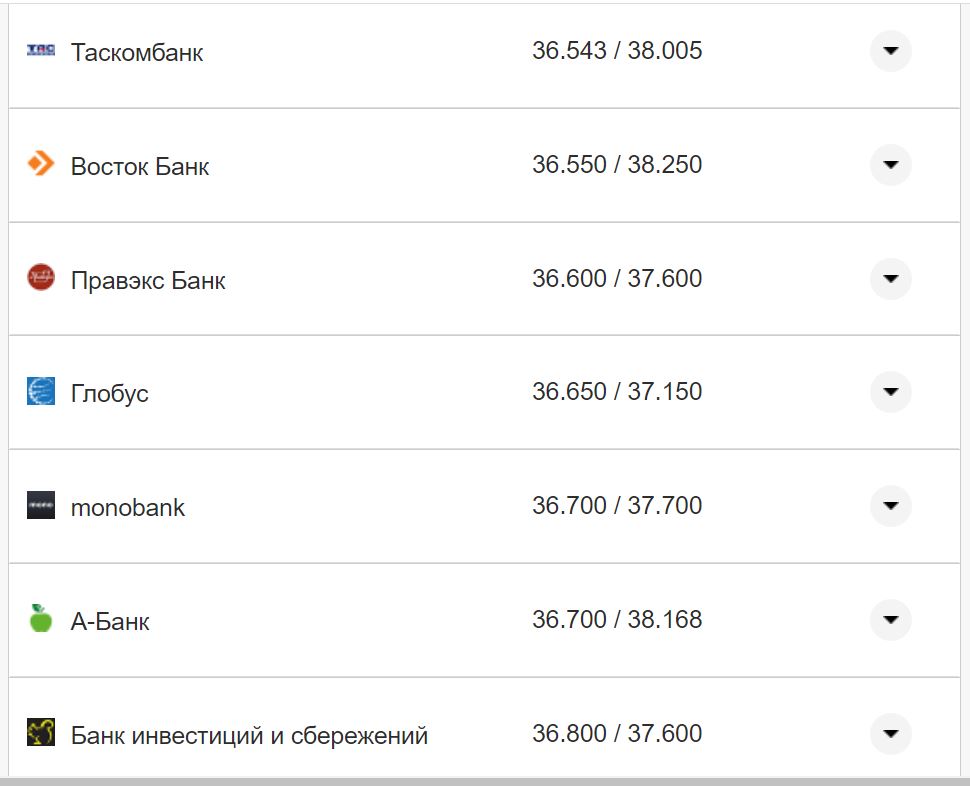
Task: Click the blue Глобус globe logo
Action: pos(41,391)
